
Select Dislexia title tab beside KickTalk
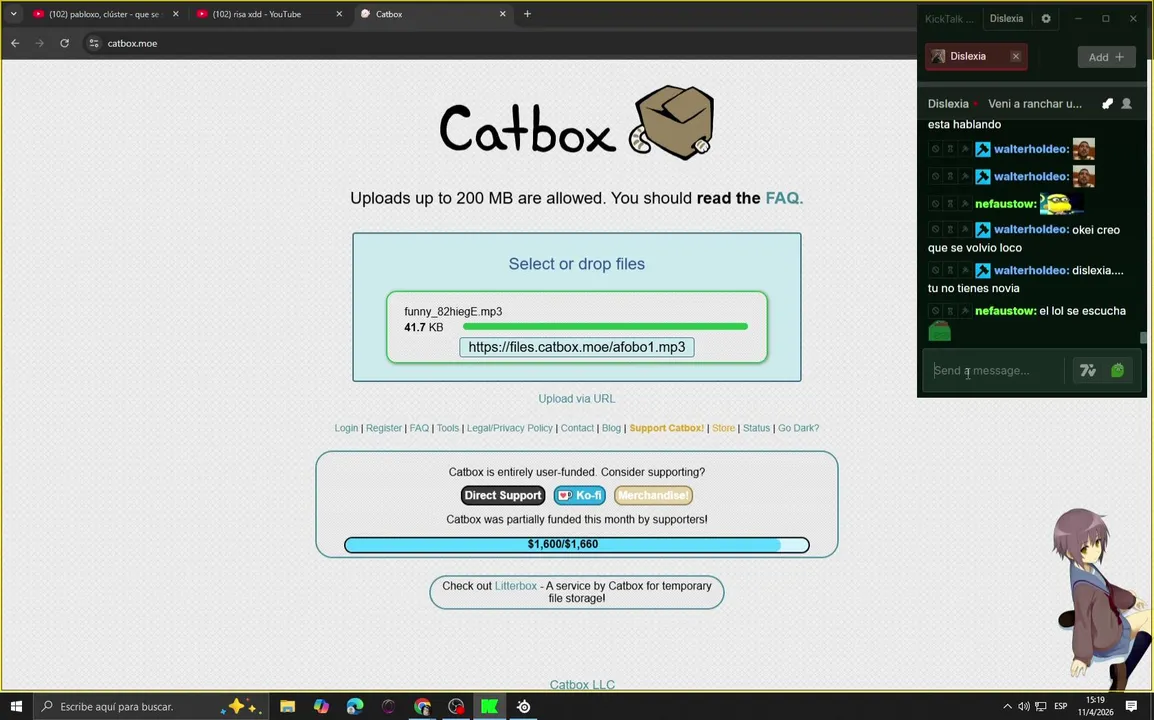[x=1006, y=18]
